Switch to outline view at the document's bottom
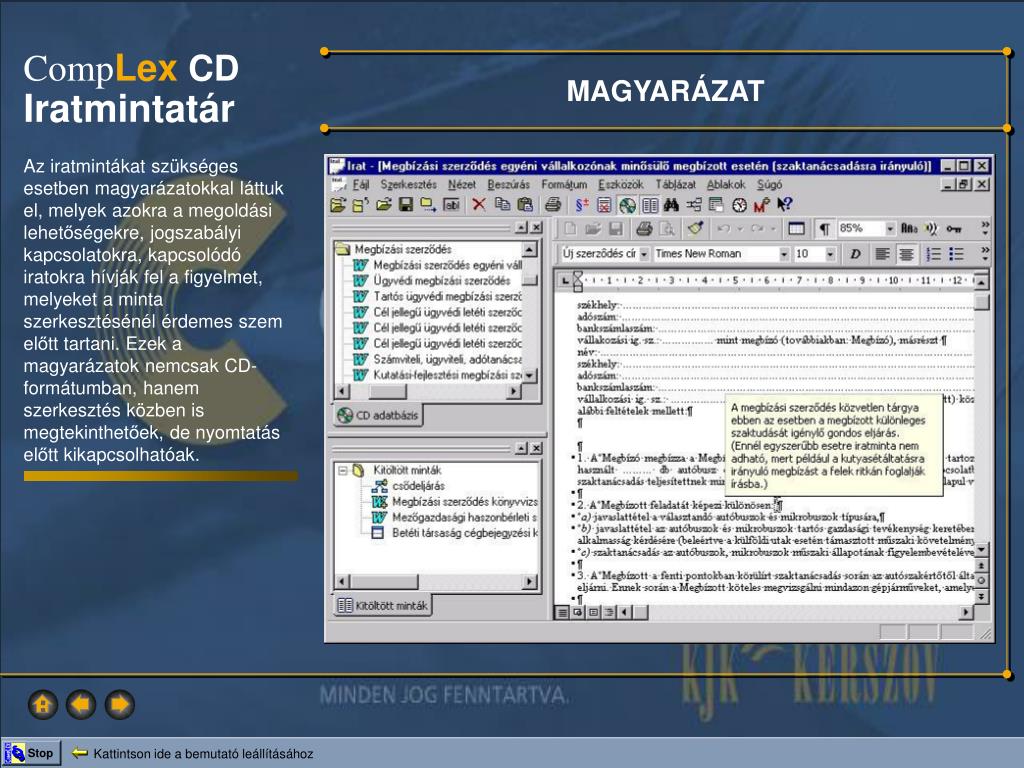 coord(609,612)
